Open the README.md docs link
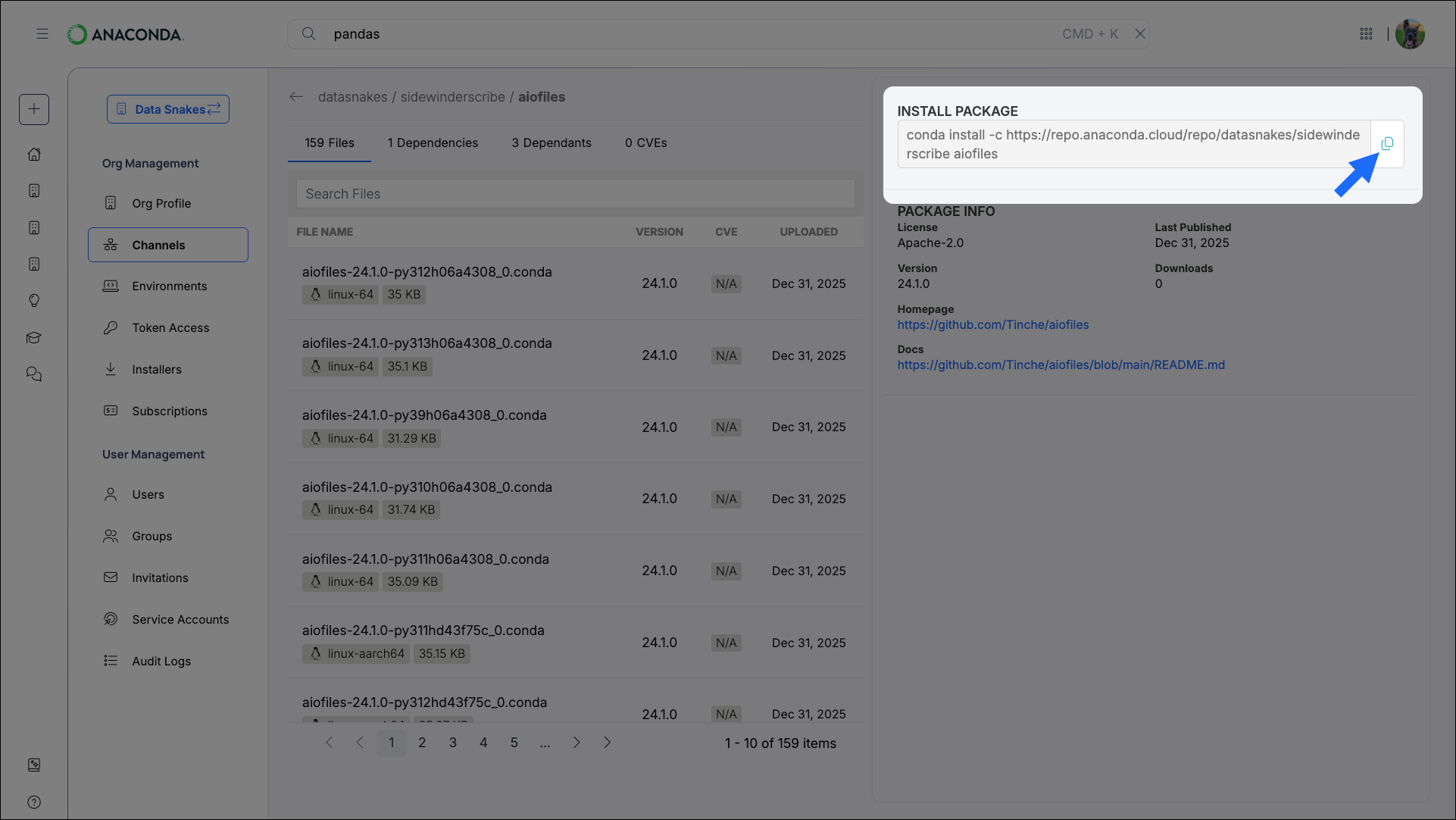Viewport: 1456px width, 820px height. point(1061,365)
